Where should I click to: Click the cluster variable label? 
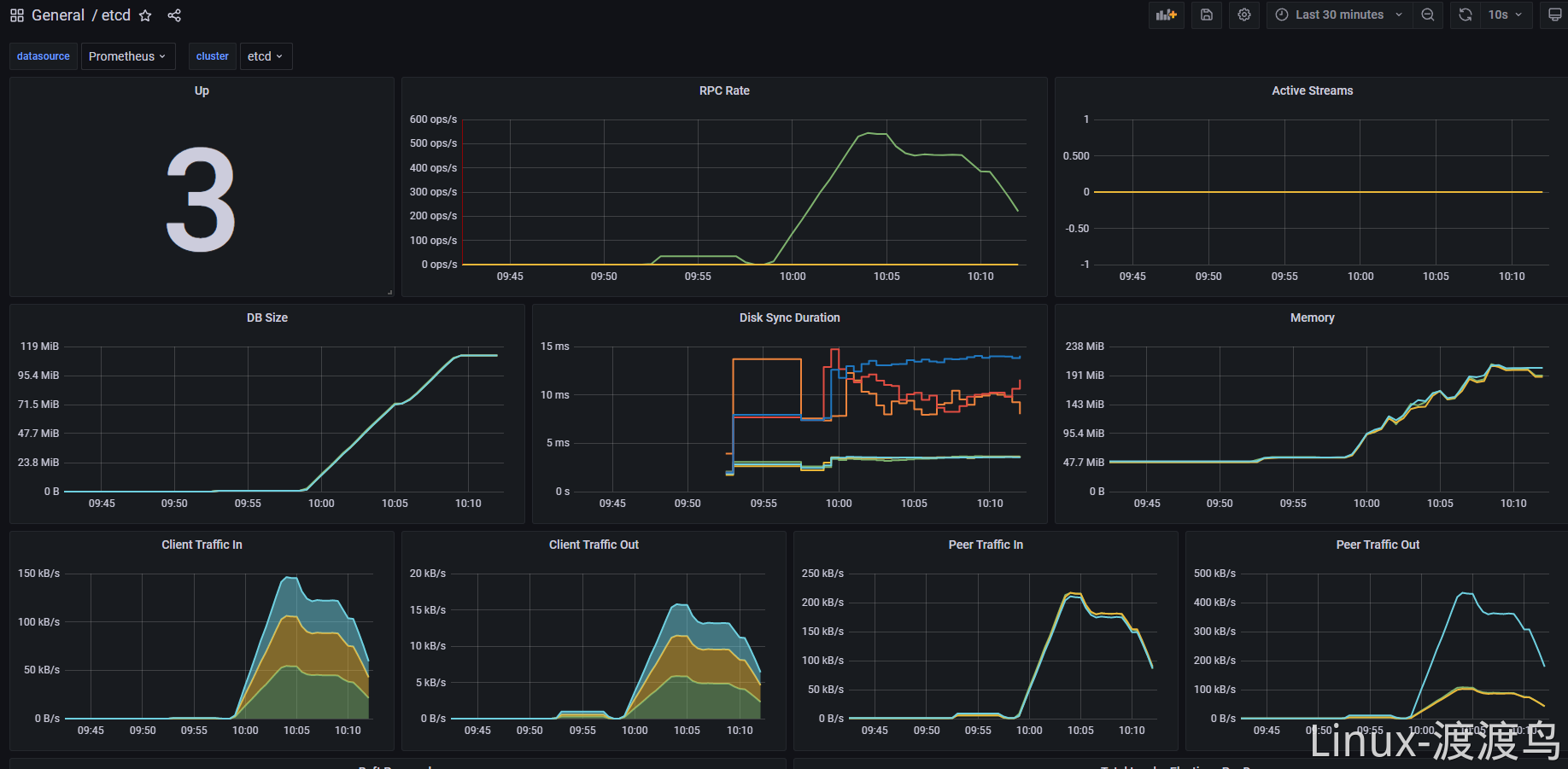pos(213,56)
